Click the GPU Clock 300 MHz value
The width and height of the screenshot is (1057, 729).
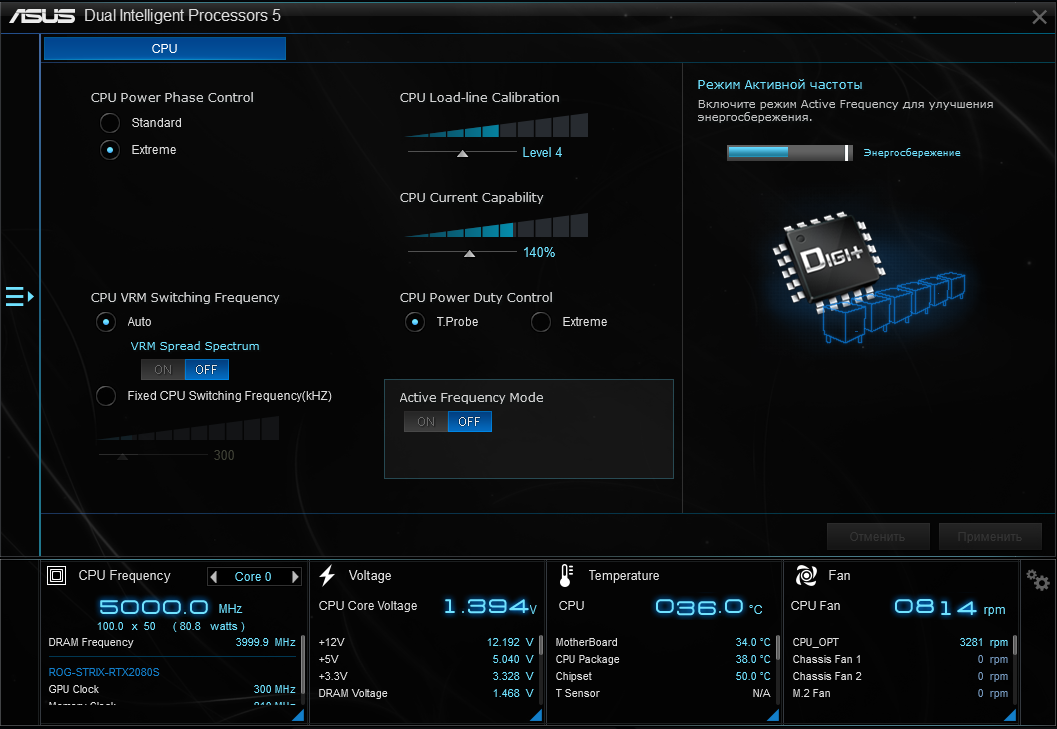click(x=274, y=689)
